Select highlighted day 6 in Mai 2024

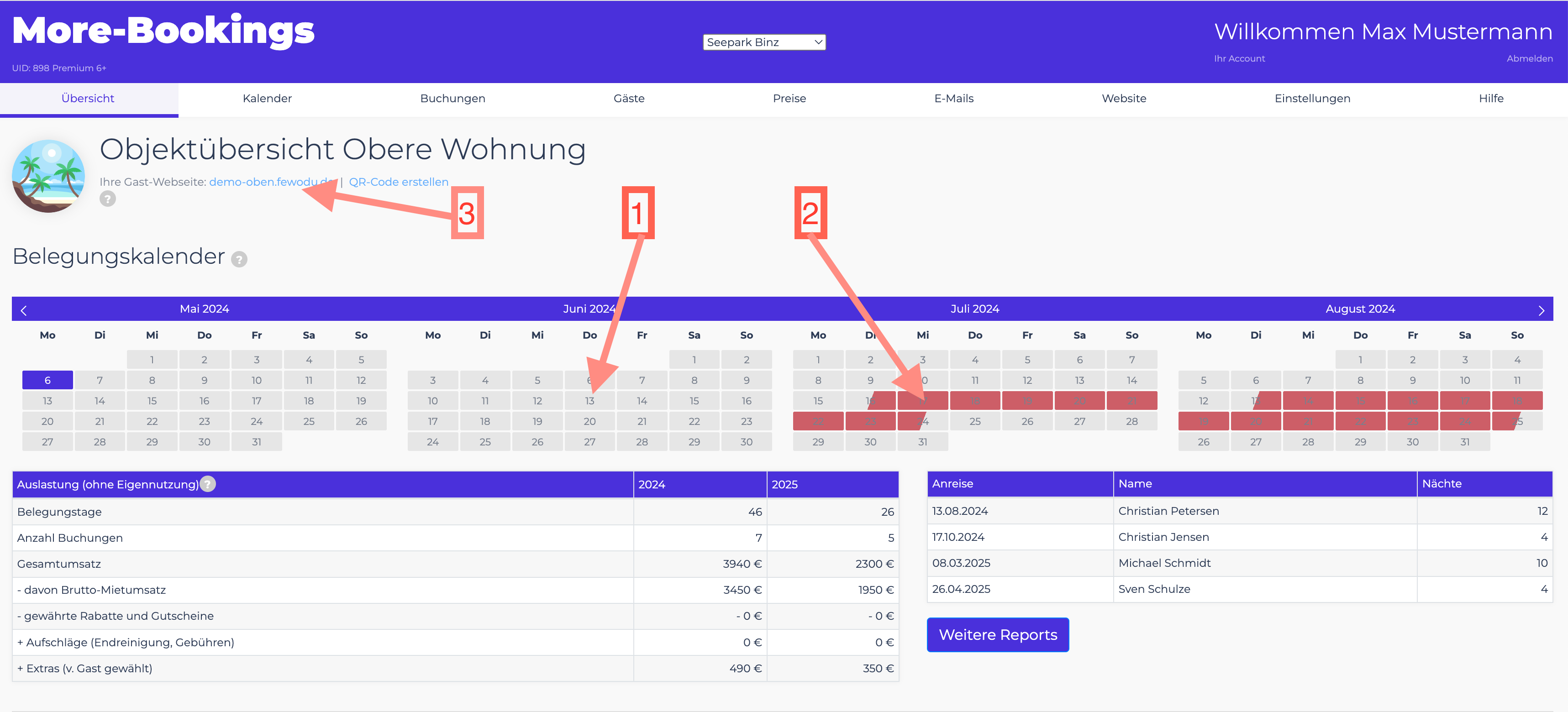point(47,380)
